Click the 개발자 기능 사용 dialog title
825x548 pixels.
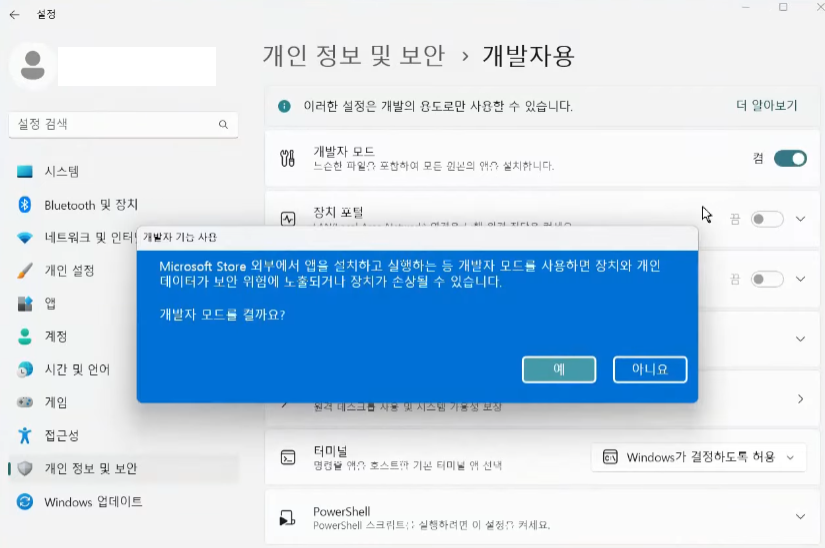180,237
